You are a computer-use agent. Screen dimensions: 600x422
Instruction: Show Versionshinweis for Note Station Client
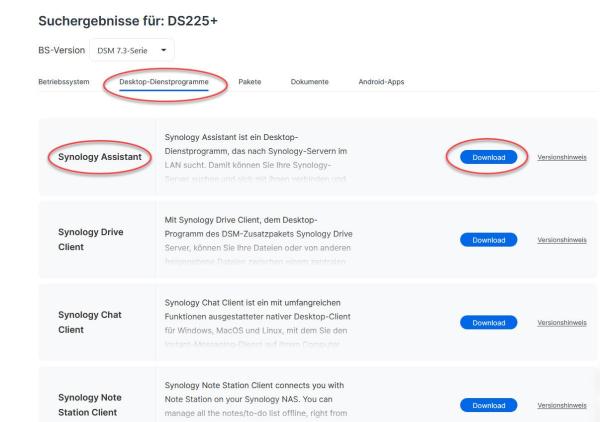tap(562, 405)
